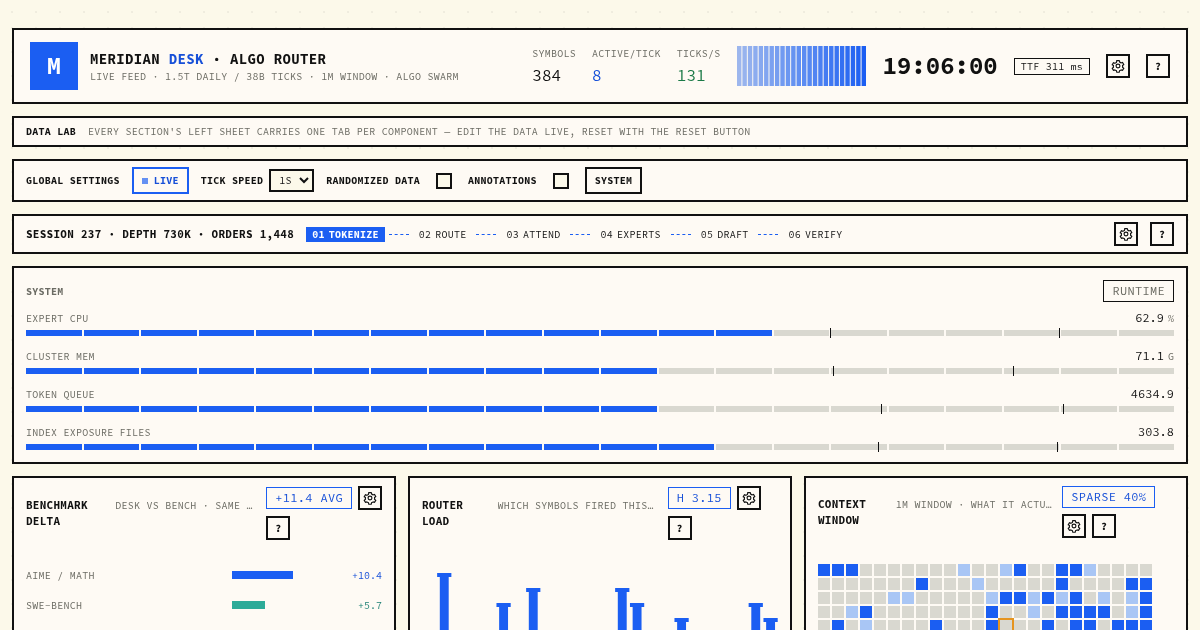
Task: Click the +5.7 SWE-BENCH delta value
Action: point(370,606)
